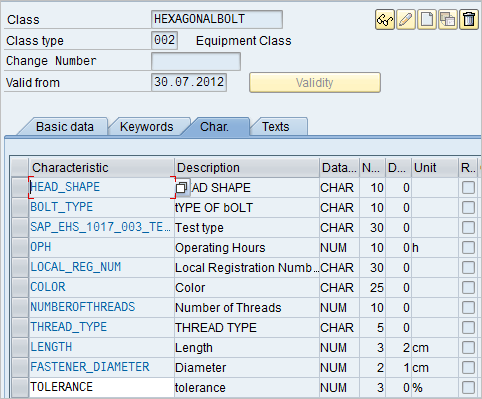Click the Unit column header
This screenshot has height=399, width=482.
(x=435, y=168)
